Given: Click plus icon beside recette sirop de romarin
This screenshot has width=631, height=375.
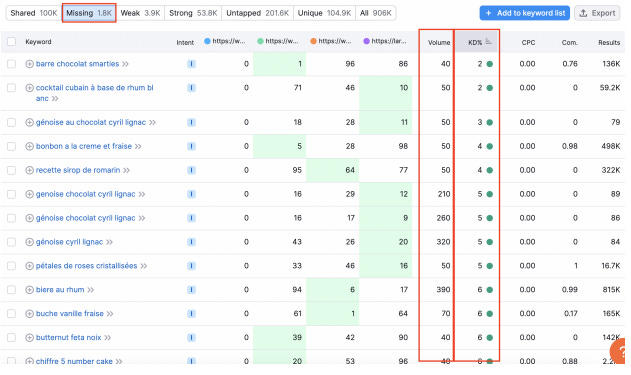Looking at the screenshot, I should 29,170.
